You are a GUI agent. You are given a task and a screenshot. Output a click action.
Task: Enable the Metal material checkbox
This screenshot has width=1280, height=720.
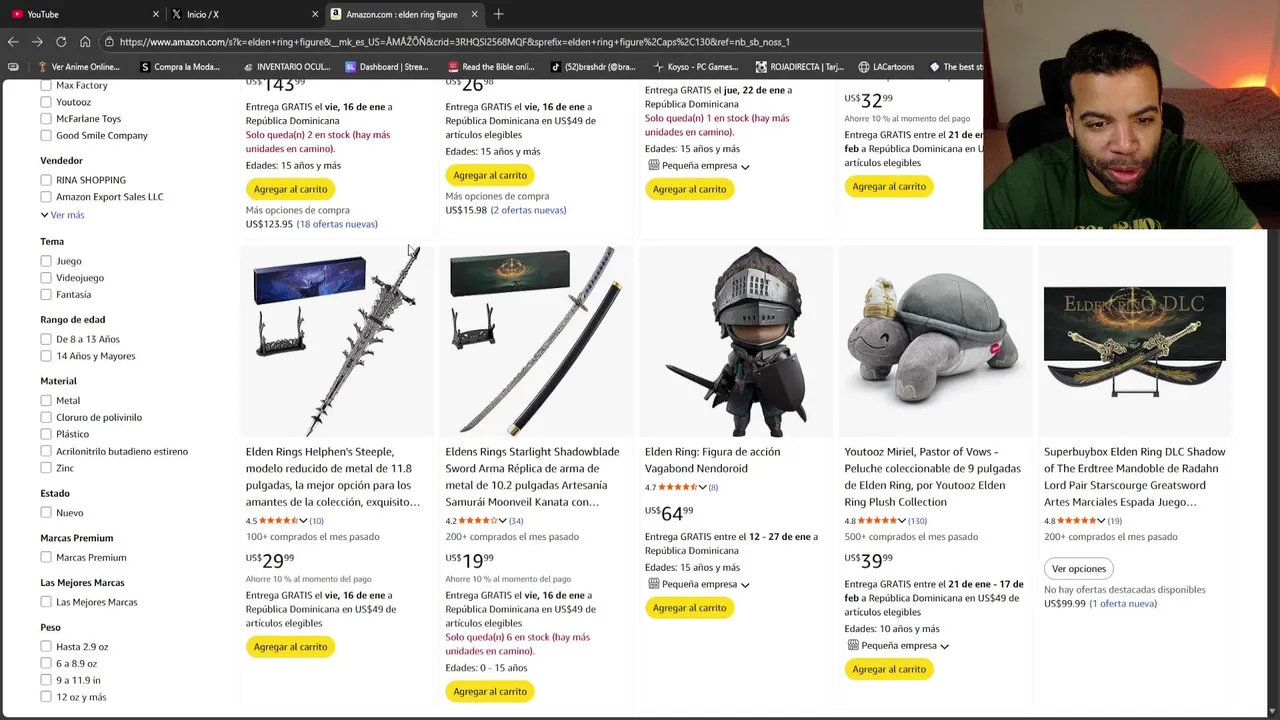(x=46, y=401)
